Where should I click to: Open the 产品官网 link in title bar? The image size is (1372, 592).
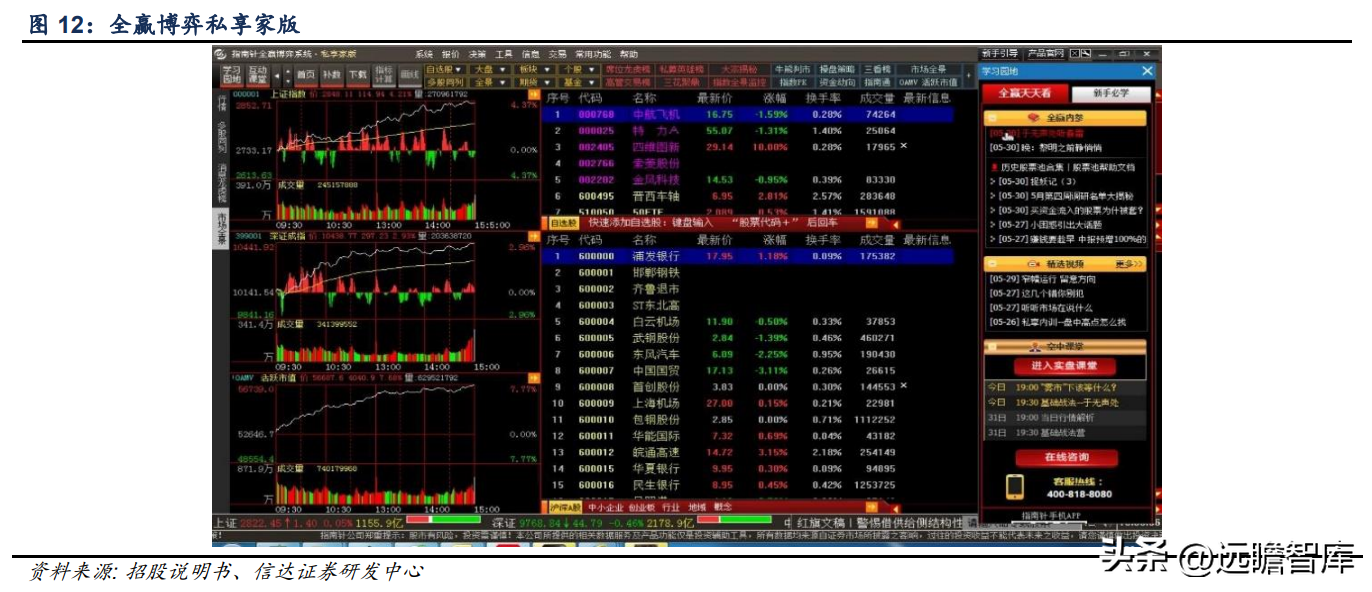pos(1044,53)
